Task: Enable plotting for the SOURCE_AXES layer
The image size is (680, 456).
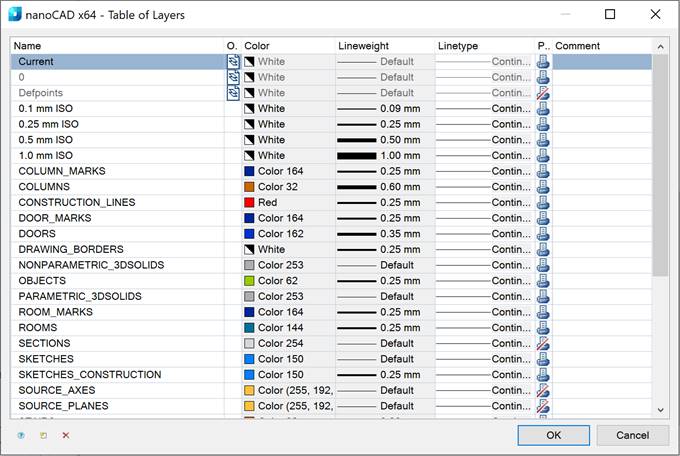Action: pyautogui.click(x=543, y=390)
